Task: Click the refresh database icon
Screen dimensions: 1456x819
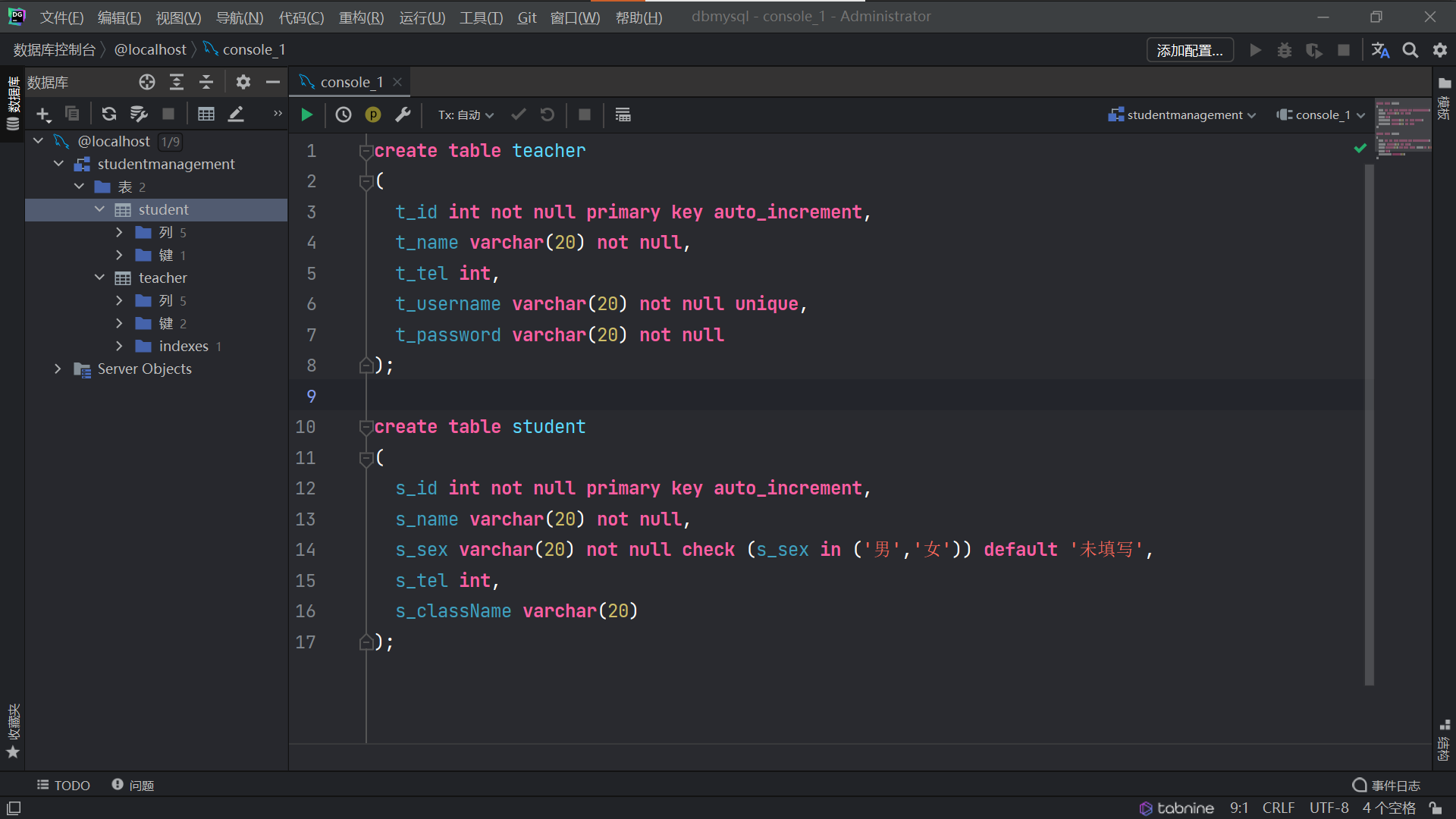Action: [x=108, y=114]
